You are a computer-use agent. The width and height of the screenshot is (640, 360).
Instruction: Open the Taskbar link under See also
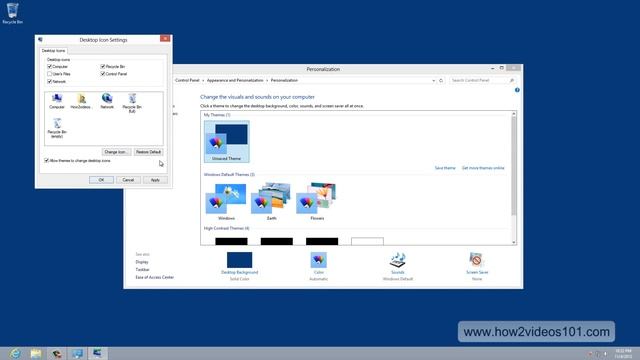tap(142, 270)
